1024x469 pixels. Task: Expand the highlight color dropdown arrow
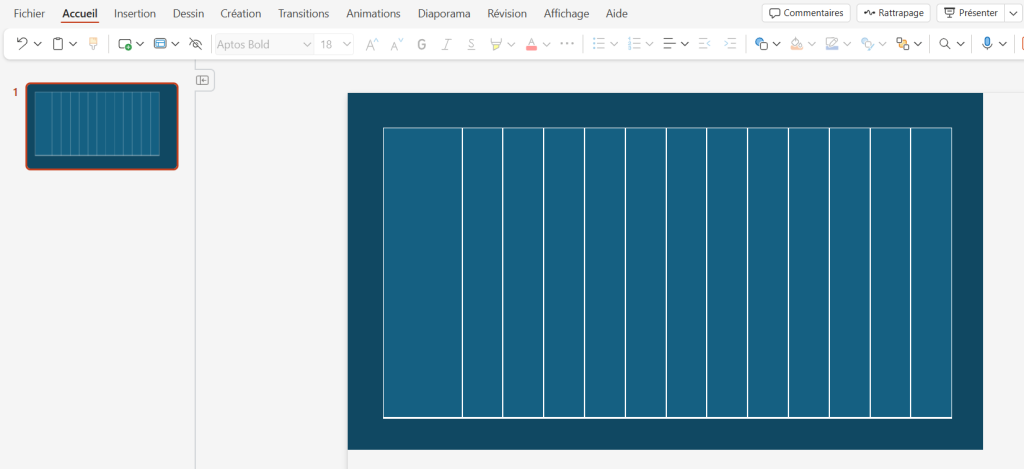click(511, 44)
